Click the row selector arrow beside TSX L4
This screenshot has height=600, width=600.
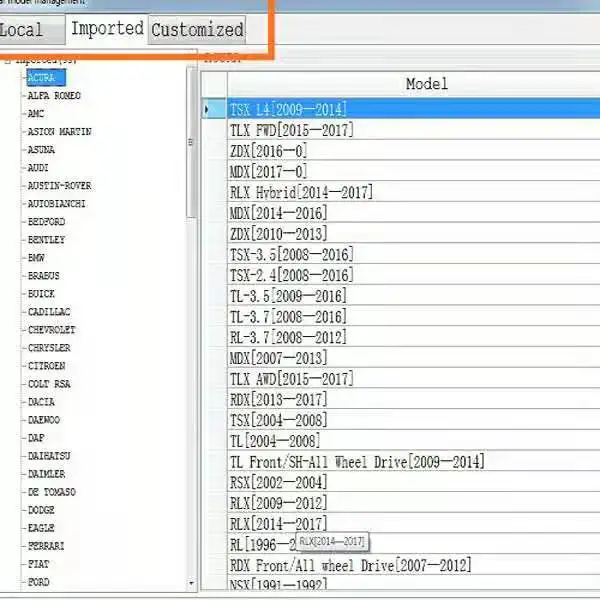208,109
